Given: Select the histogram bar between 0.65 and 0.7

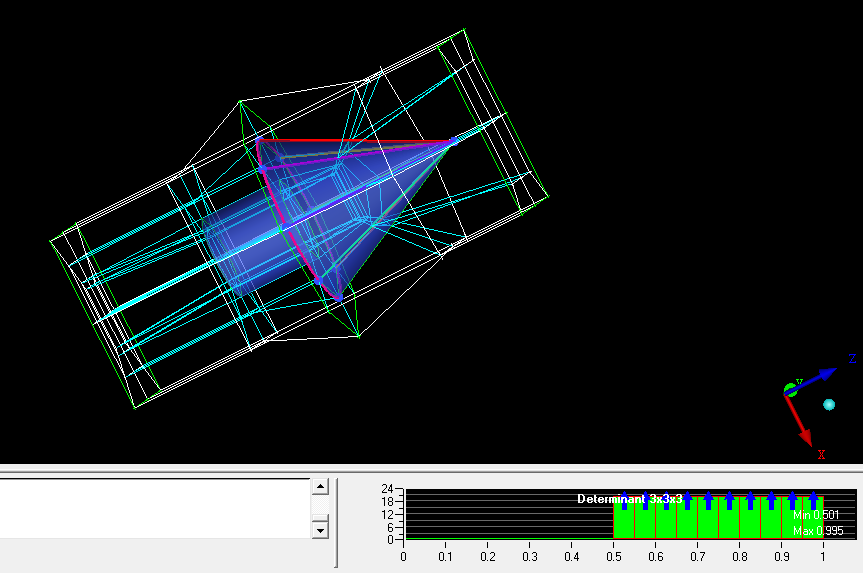Looking at the screenshot, I should (x=687, y=522).
